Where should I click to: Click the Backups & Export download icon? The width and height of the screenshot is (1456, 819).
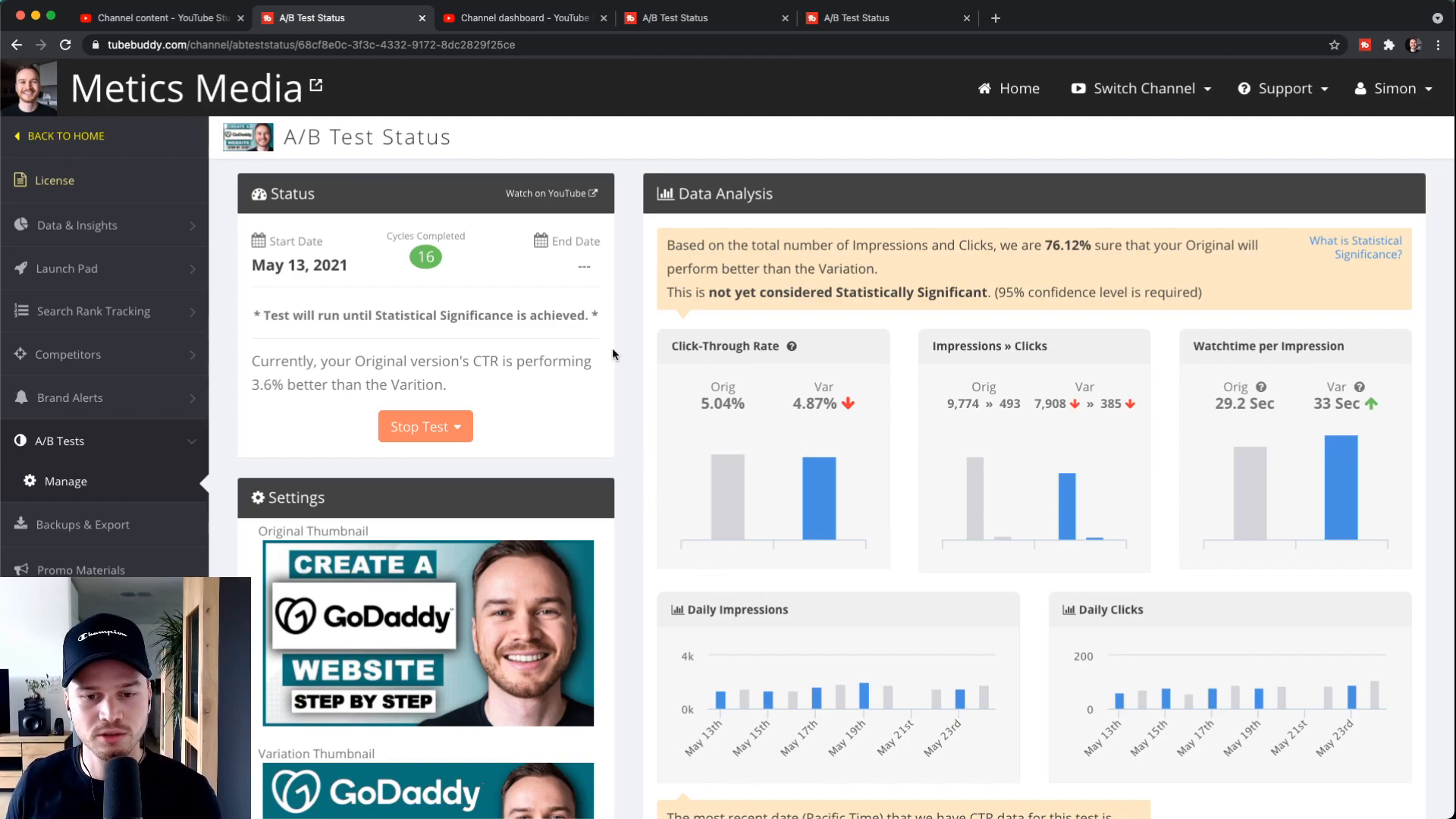(21, 523)
